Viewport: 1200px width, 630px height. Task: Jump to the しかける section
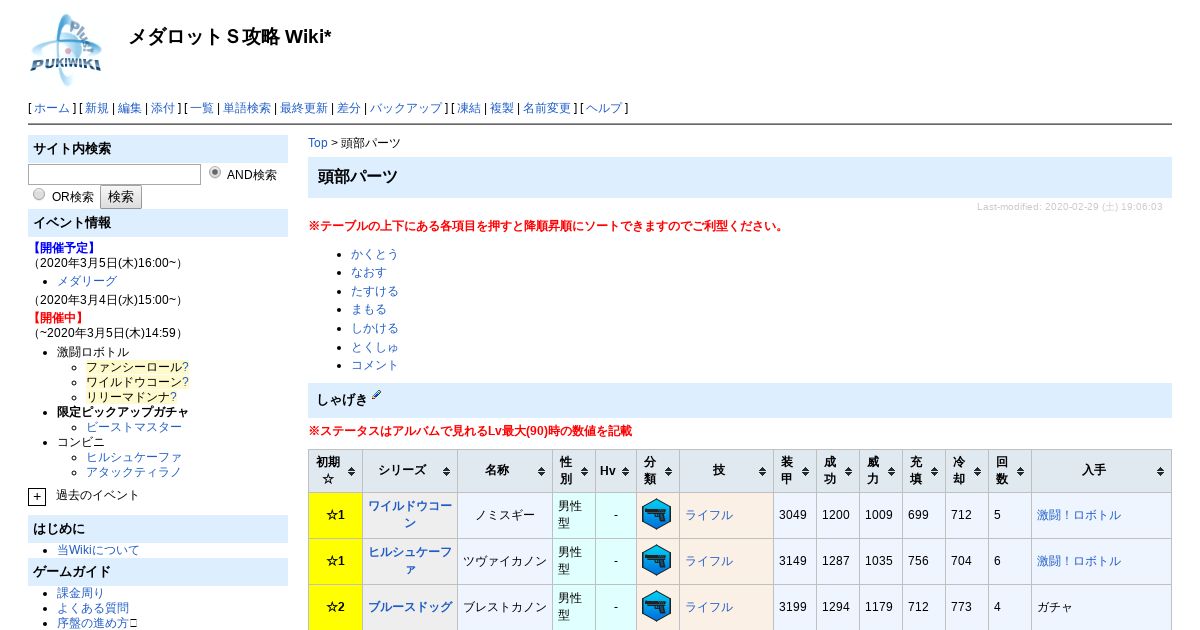(375, 328)
